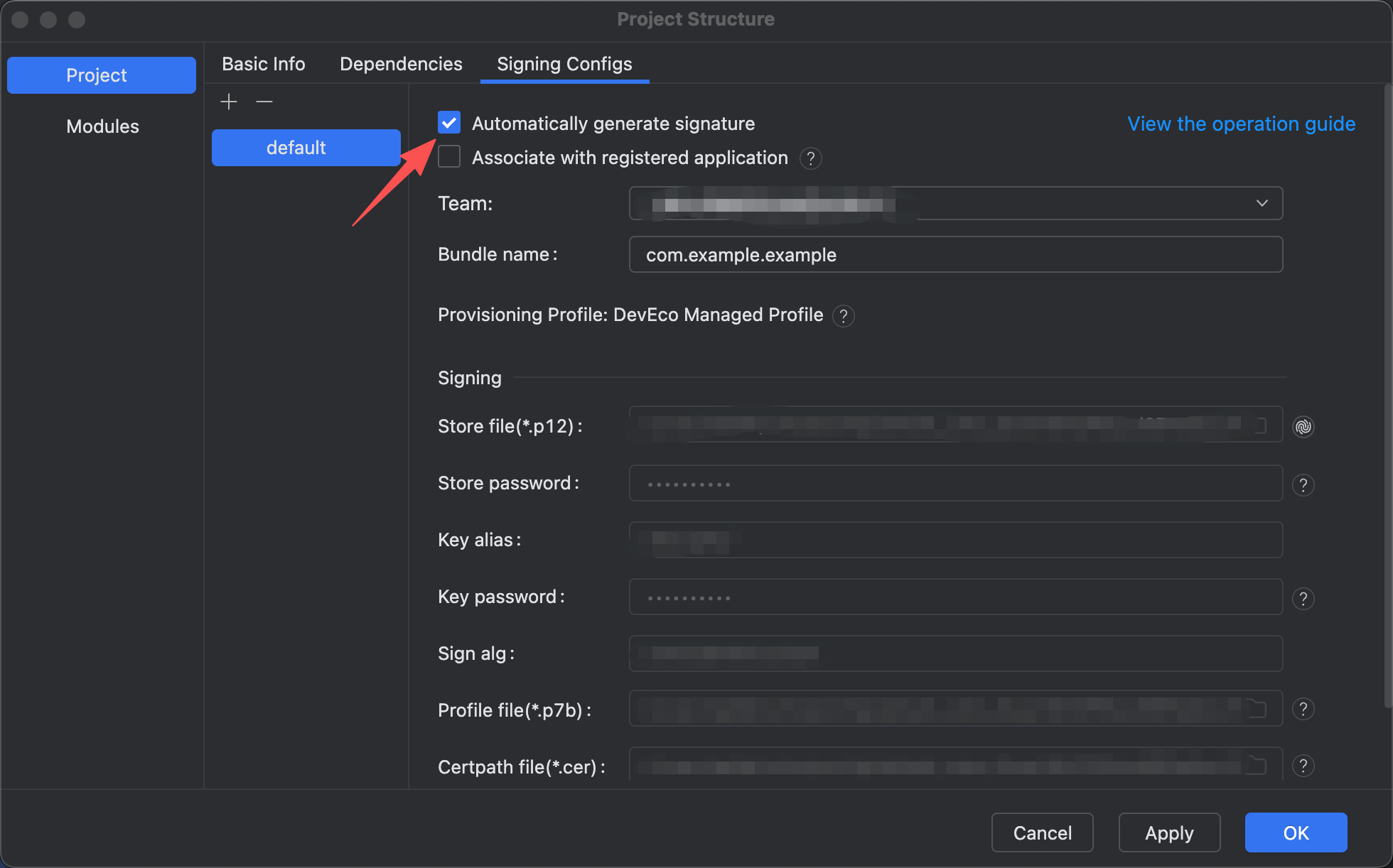The height and width of the screenshot is (868, 1393).
Task: Open View the operation guide link
Action: tap(1241, 124)
